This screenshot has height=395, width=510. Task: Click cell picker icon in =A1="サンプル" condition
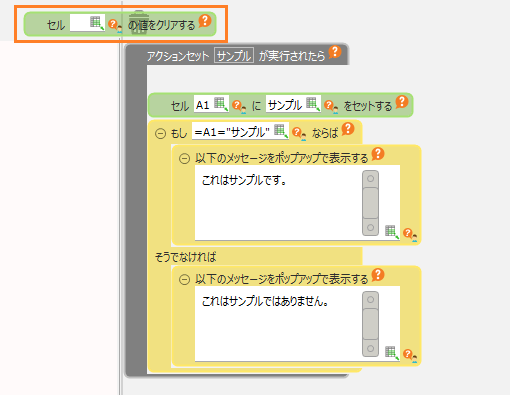(281, 131)
